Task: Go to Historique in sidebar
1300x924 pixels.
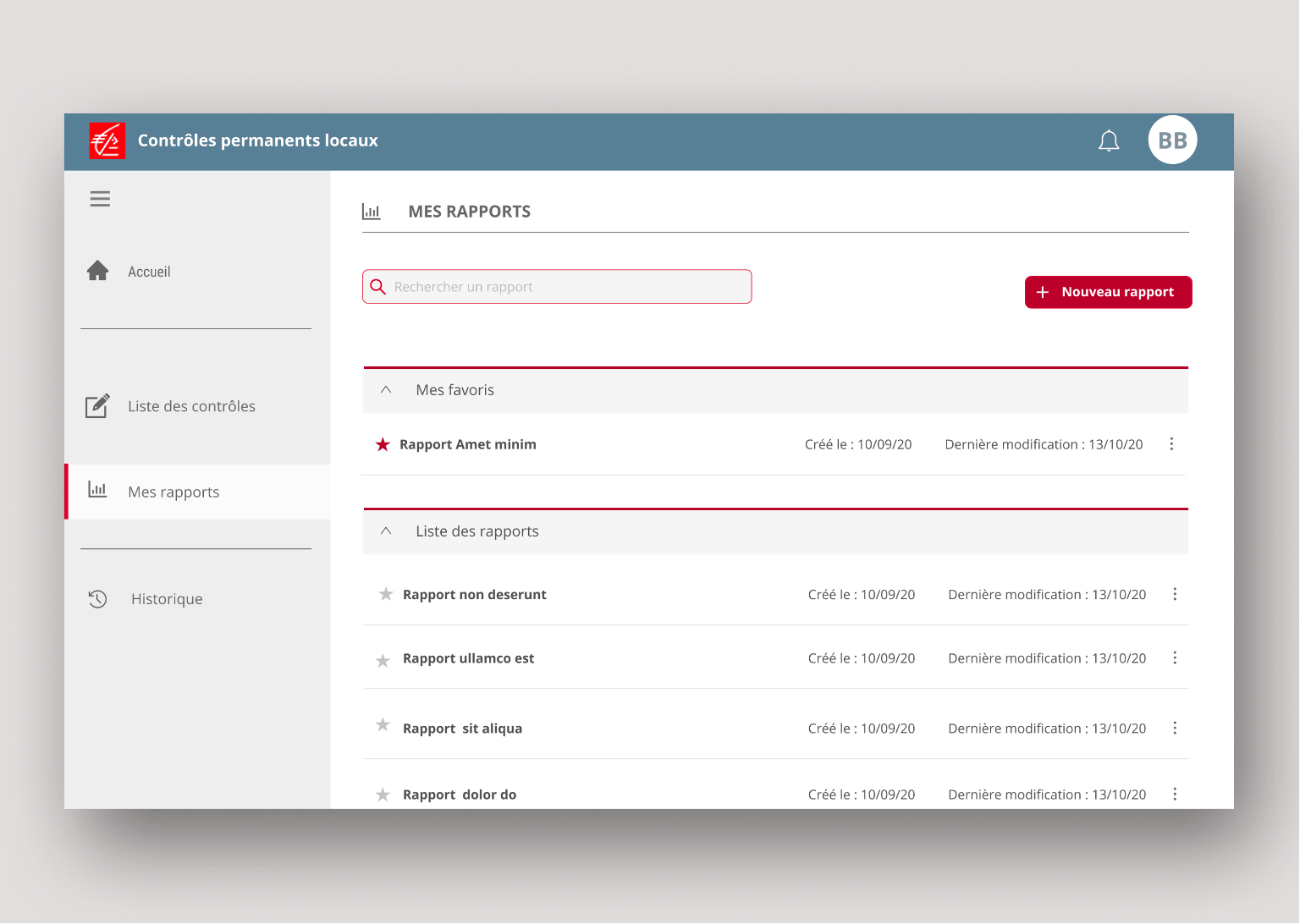Action: click(167, 599)
